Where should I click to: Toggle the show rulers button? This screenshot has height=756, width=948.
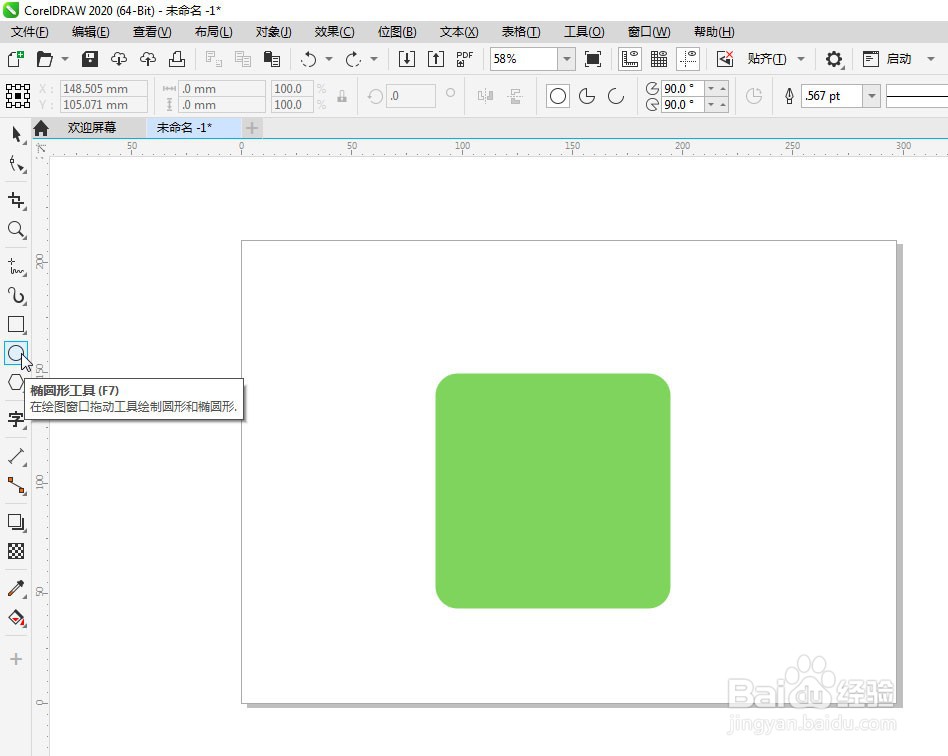630,59
